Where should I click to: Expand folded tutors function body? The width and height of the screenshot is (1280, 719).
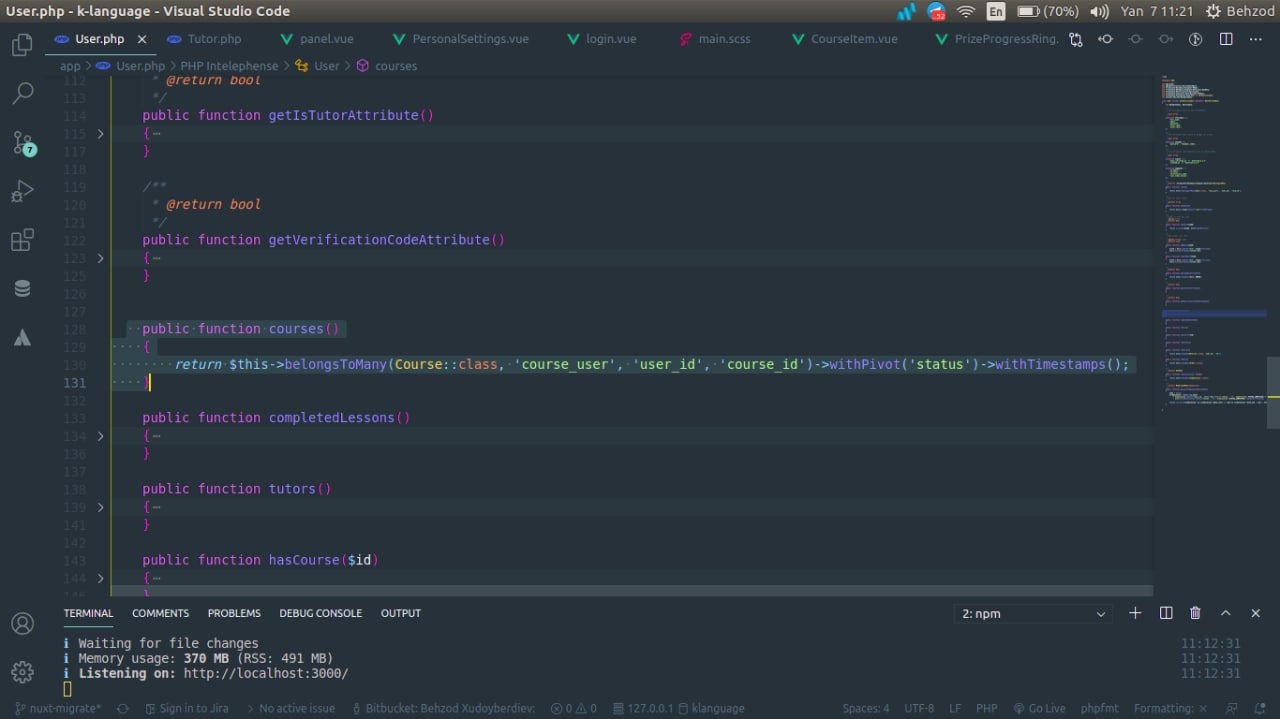(100, 507)
